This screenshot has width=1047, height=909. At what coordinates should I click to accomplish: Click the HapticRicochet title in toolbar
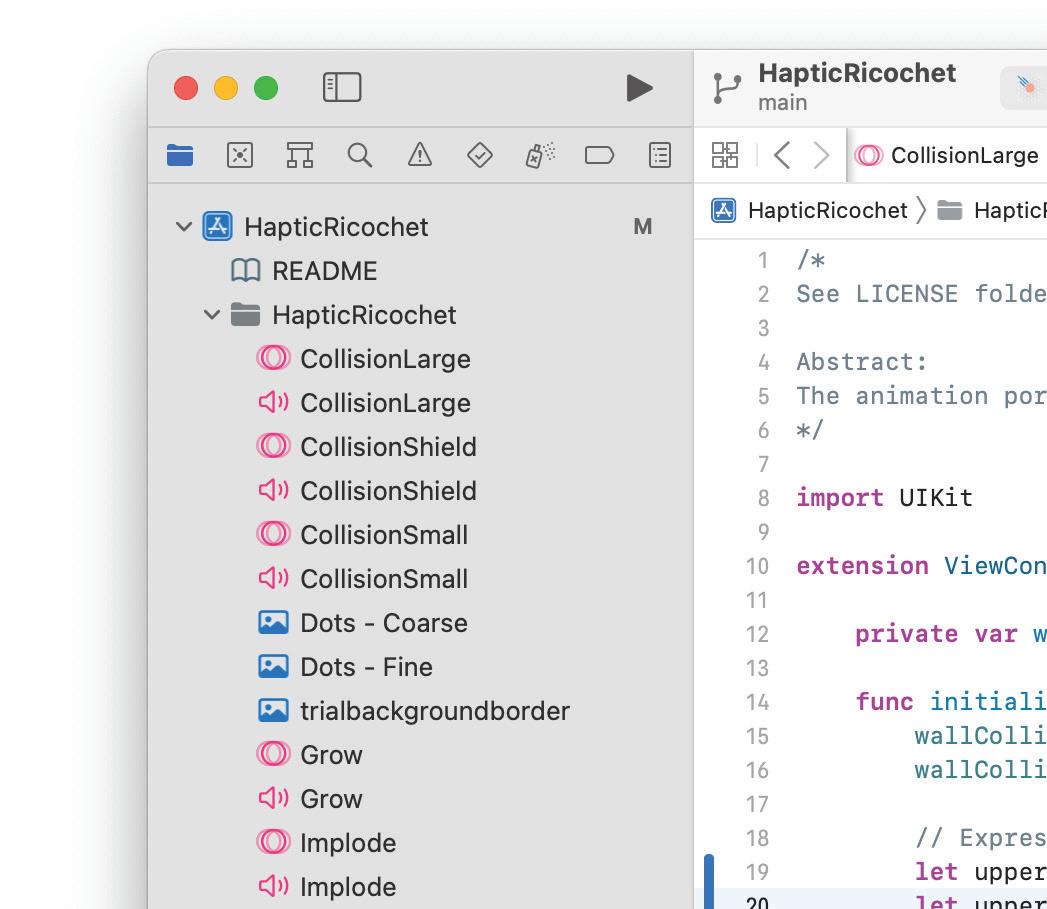[857, 73]
